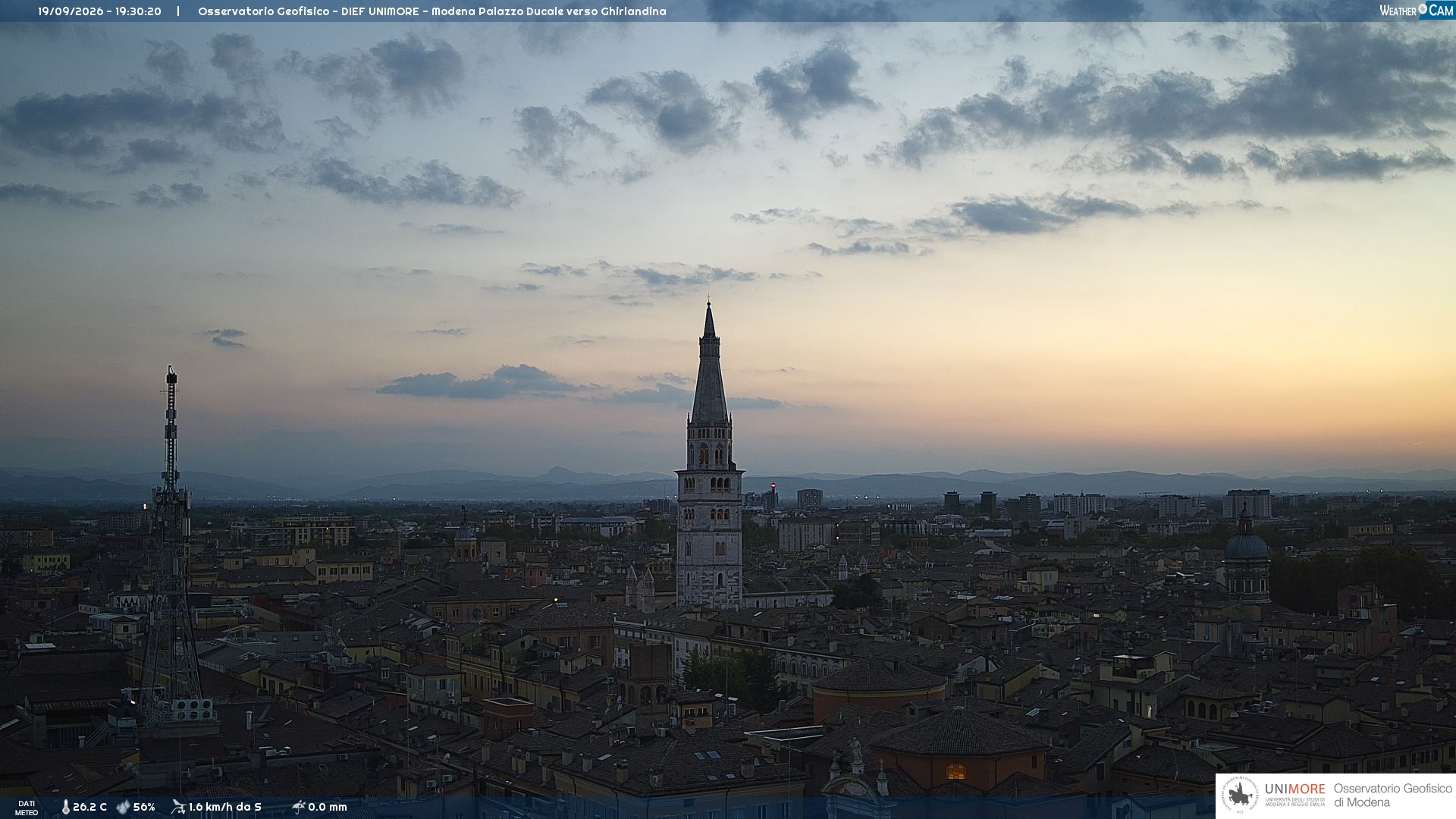Screen dimensions: 1456x819
Task: Click Osservatorio Geofisico di Modena text
Action: point(1392,795)
